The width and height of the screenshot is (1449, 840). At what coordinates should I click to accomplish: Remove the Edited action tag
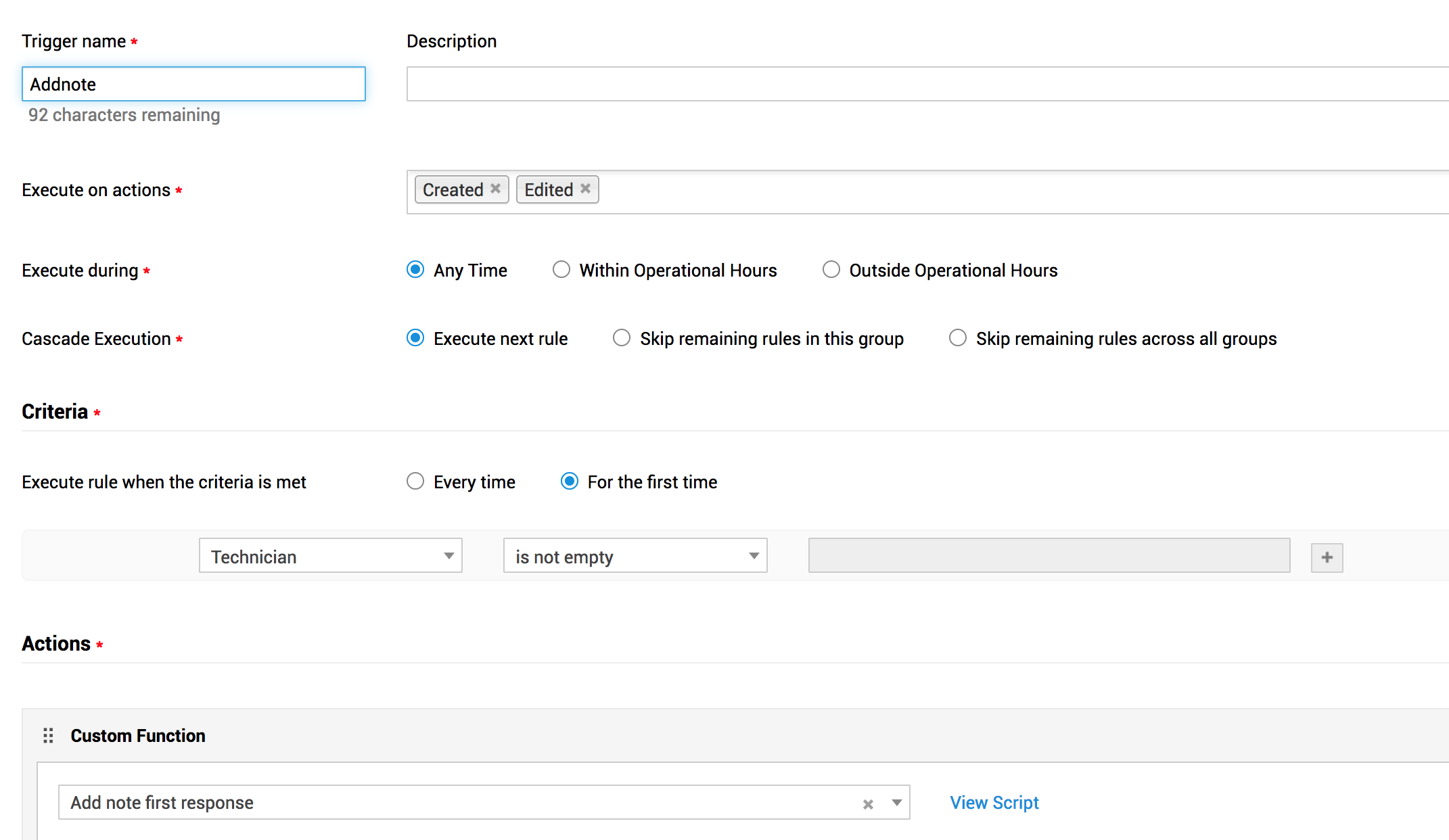point(585,189)
